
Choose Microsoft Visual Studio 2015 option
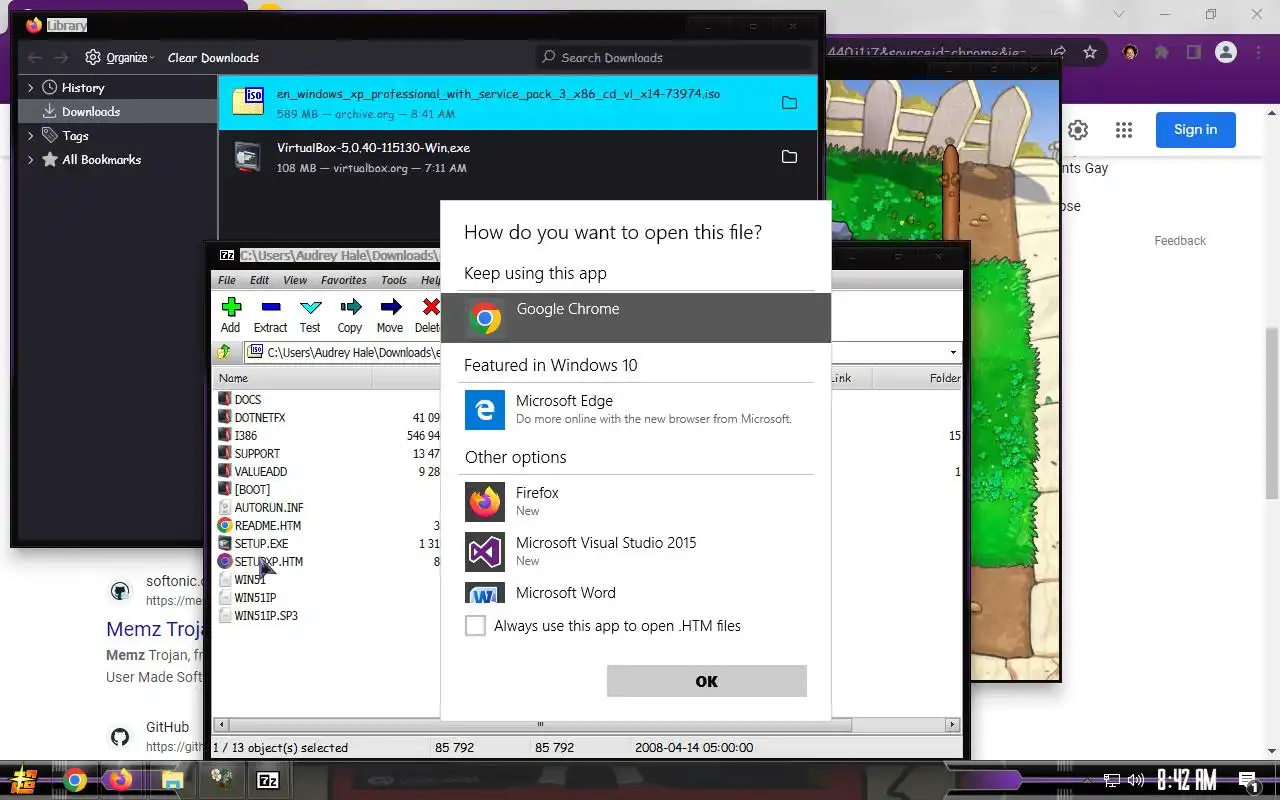click(636, 551)
